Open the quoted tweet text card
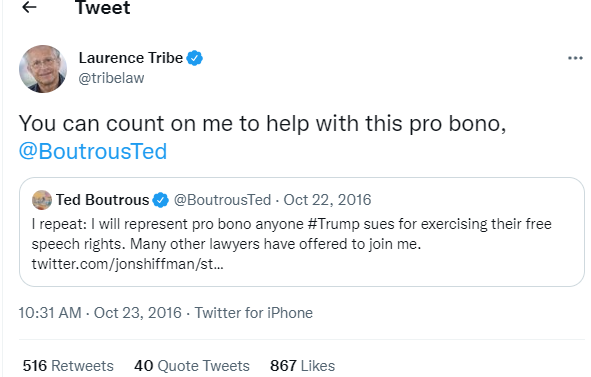Screen dimensions: 591x377 point(302,232)
